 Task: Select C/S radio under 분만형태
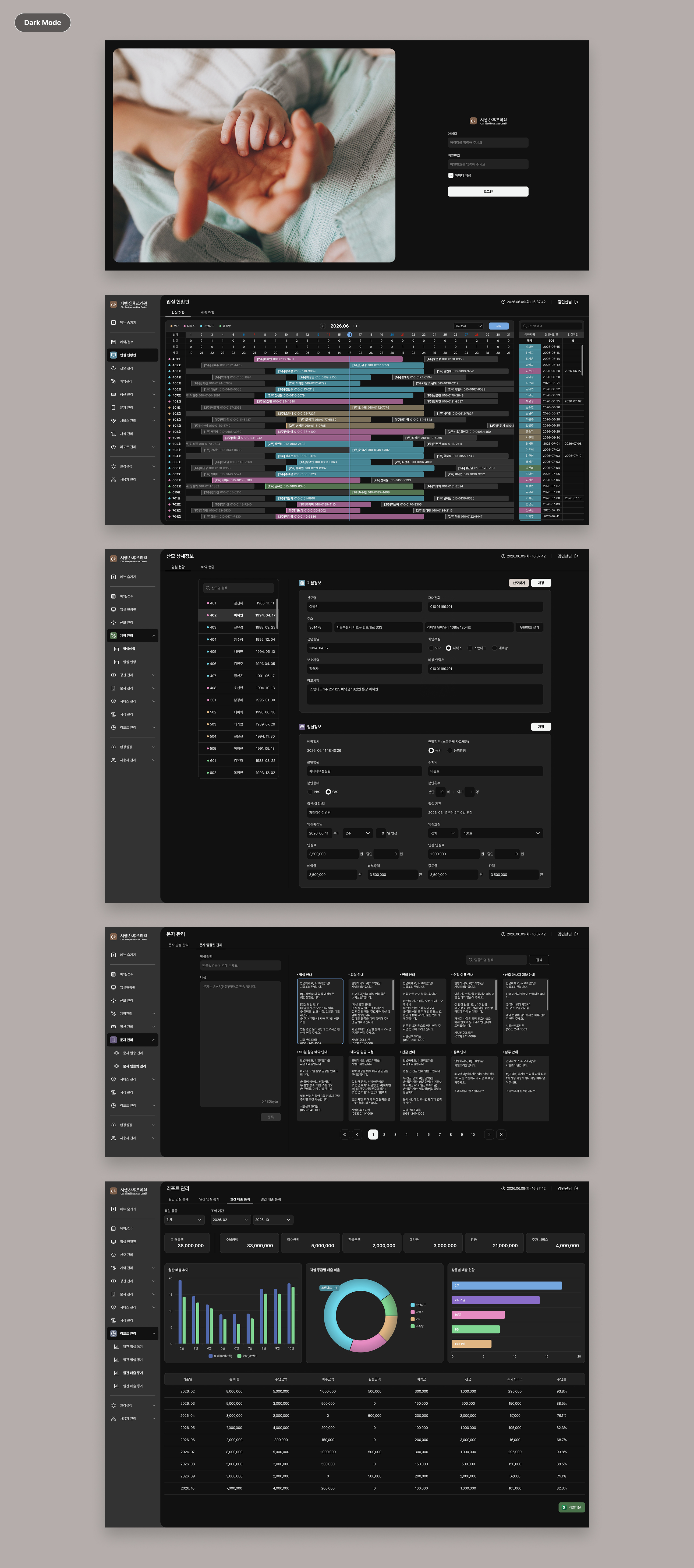tap(328, 792)
